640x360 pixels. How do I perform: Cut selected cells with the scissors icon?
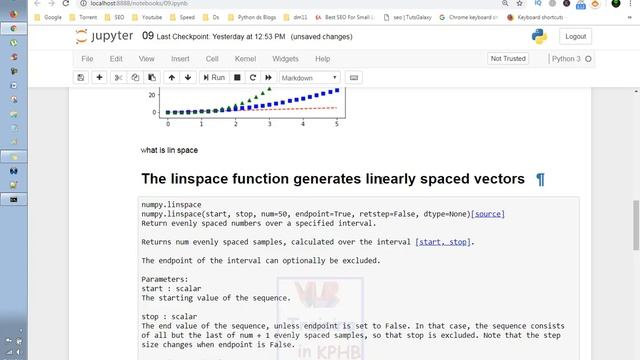pyautogui.click(x=118, y=78)
